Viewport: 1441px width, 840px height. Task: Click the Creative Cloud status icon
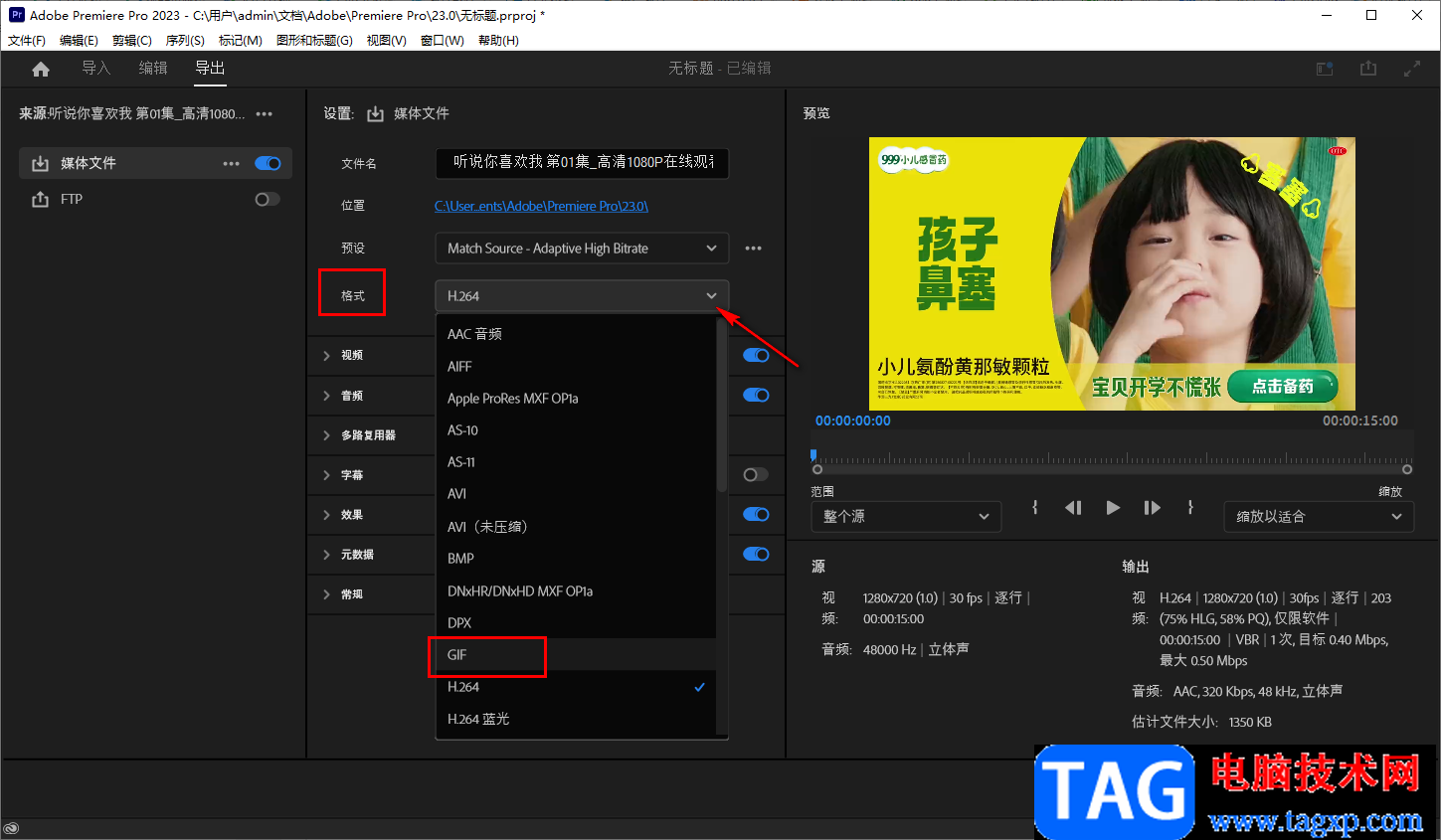coord(11,829)
